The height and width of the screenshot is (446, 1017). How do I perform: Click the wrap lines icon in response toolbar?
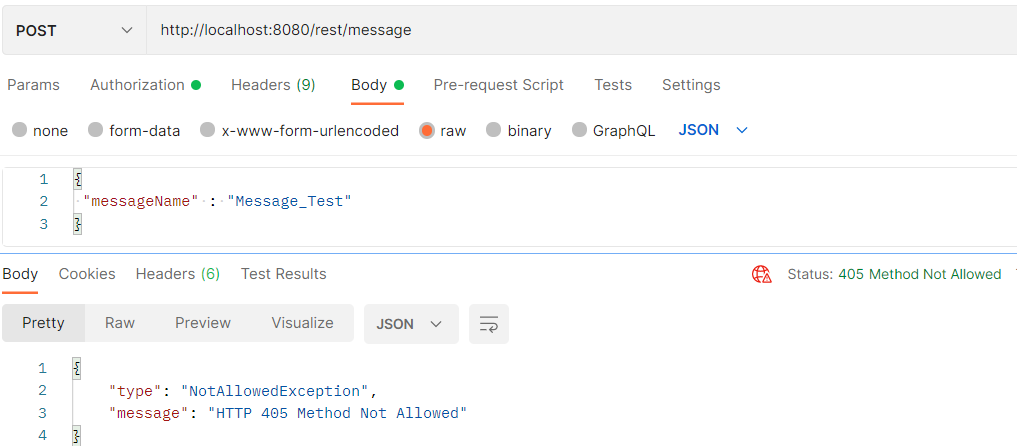click(x=489, y=324)
